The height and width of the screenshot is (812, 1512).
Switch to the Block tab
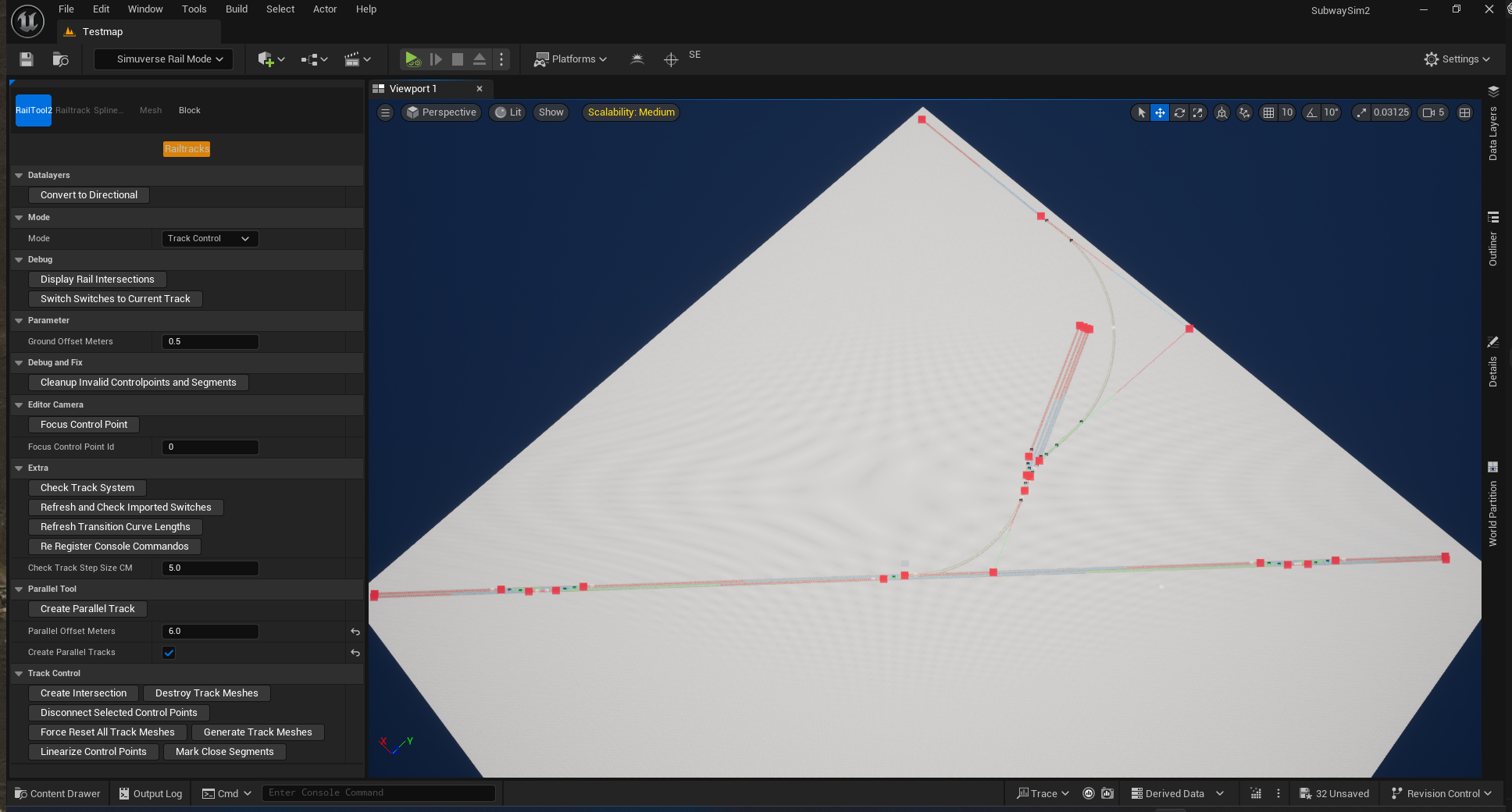click(x=189, y=111)
